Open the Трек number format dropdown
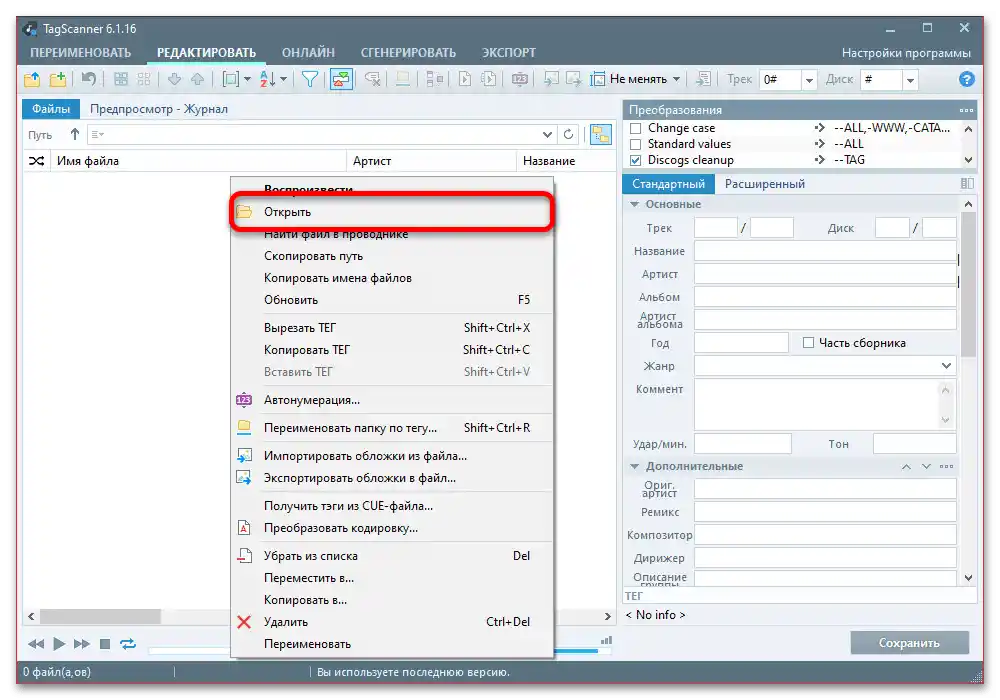 click(809, 80)
